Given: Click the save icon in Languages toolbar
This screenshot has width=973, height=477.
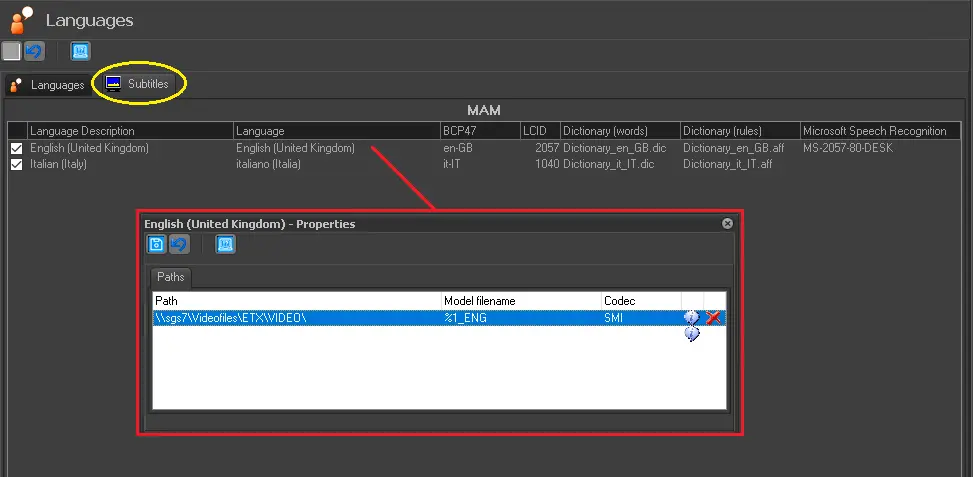Looking at the screenshot, I should coord(11,51).
